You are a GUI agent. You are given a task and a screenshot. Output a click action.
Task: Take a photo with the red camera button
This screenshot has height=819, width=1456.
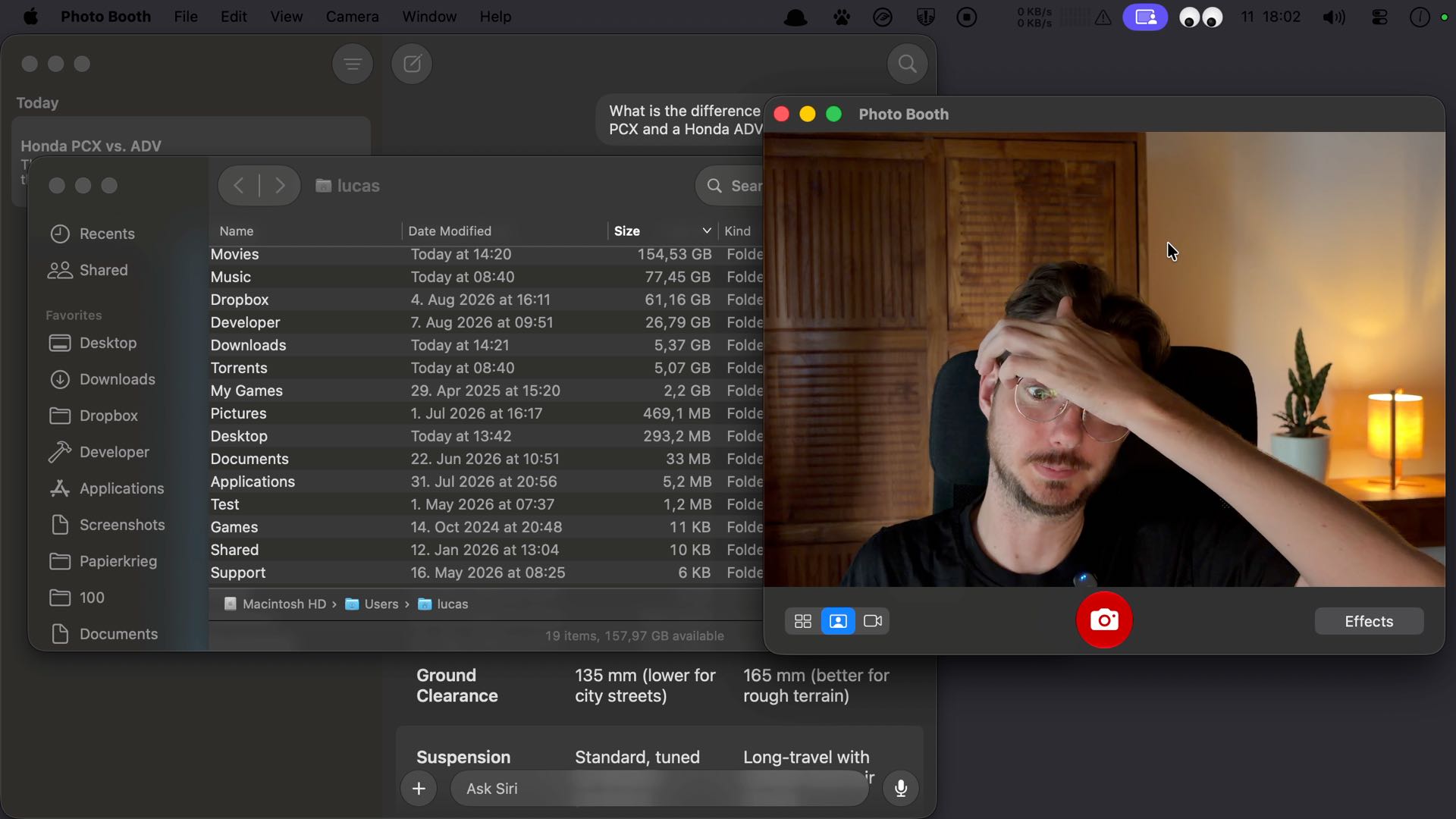1104,620
